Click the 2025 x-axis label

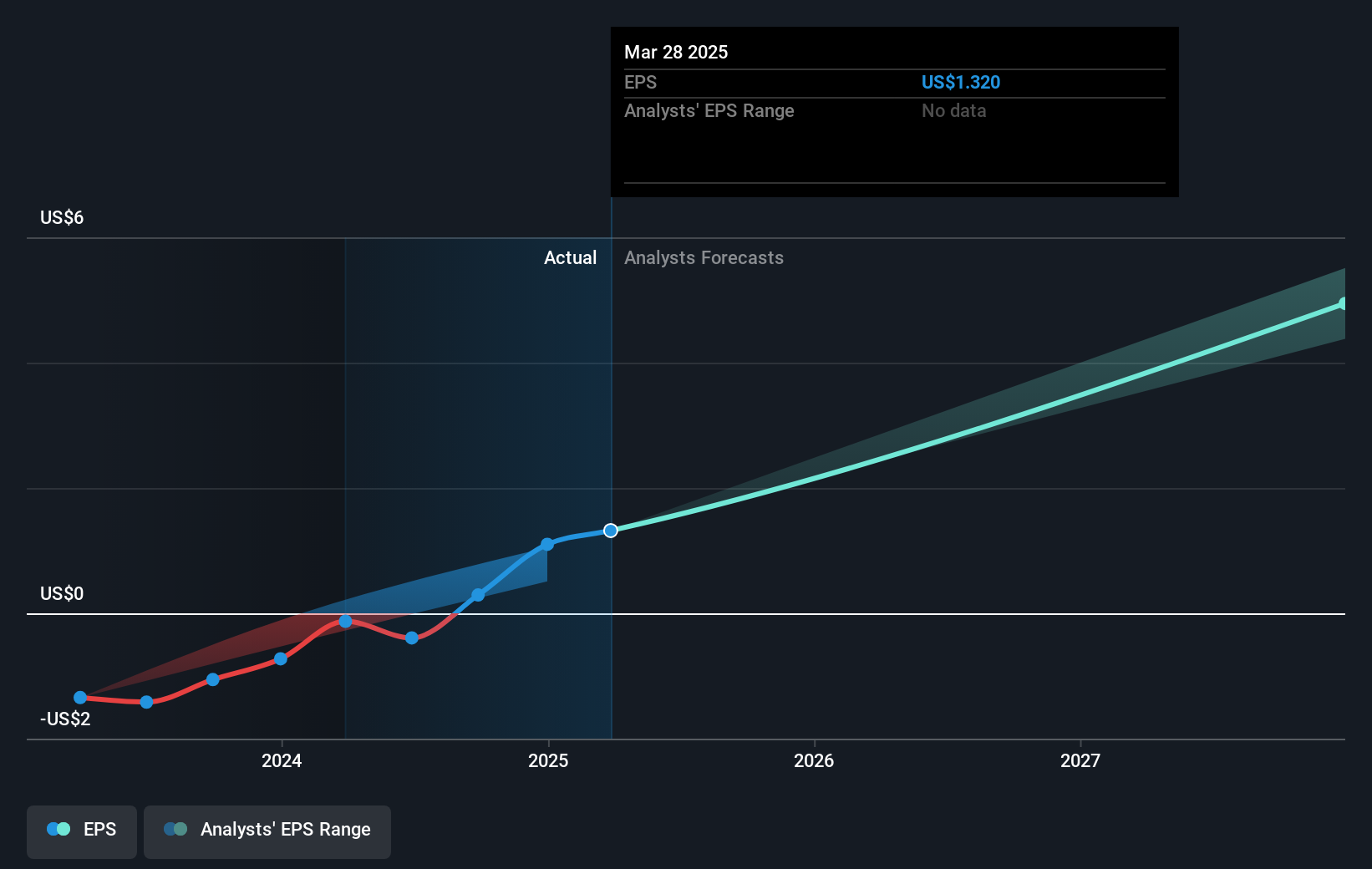pyautogui.click(x=548, y=760)
